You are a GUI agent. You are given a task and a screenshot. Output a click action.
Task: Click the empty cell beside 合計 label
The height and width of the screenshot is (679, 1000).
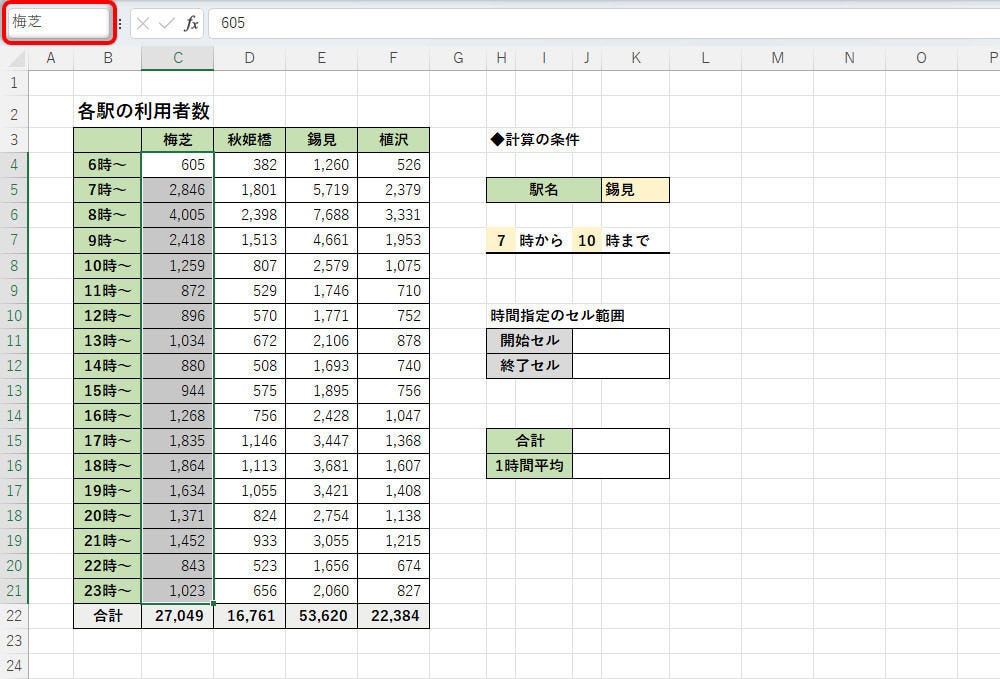coord(620,441)
